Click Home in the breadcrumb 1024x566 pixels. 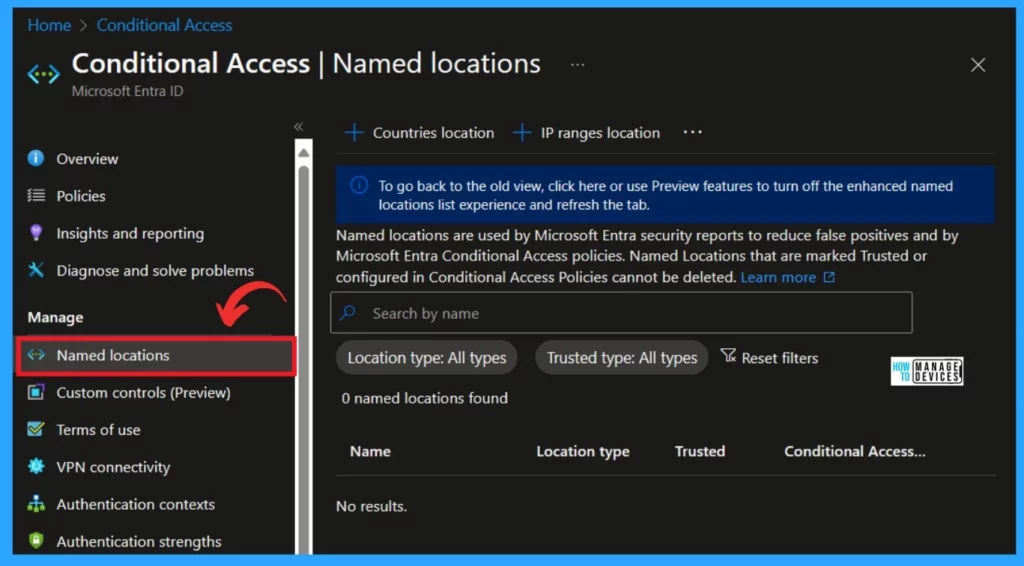click(49, 25)
